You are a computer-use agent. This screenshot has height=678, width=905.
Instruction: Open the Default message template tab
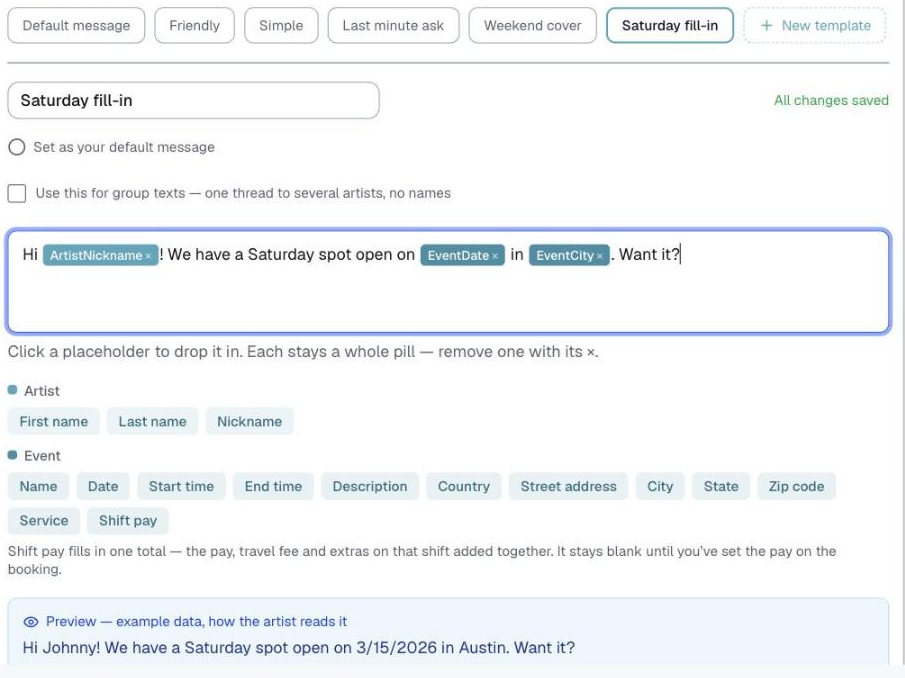click(76, 25)
